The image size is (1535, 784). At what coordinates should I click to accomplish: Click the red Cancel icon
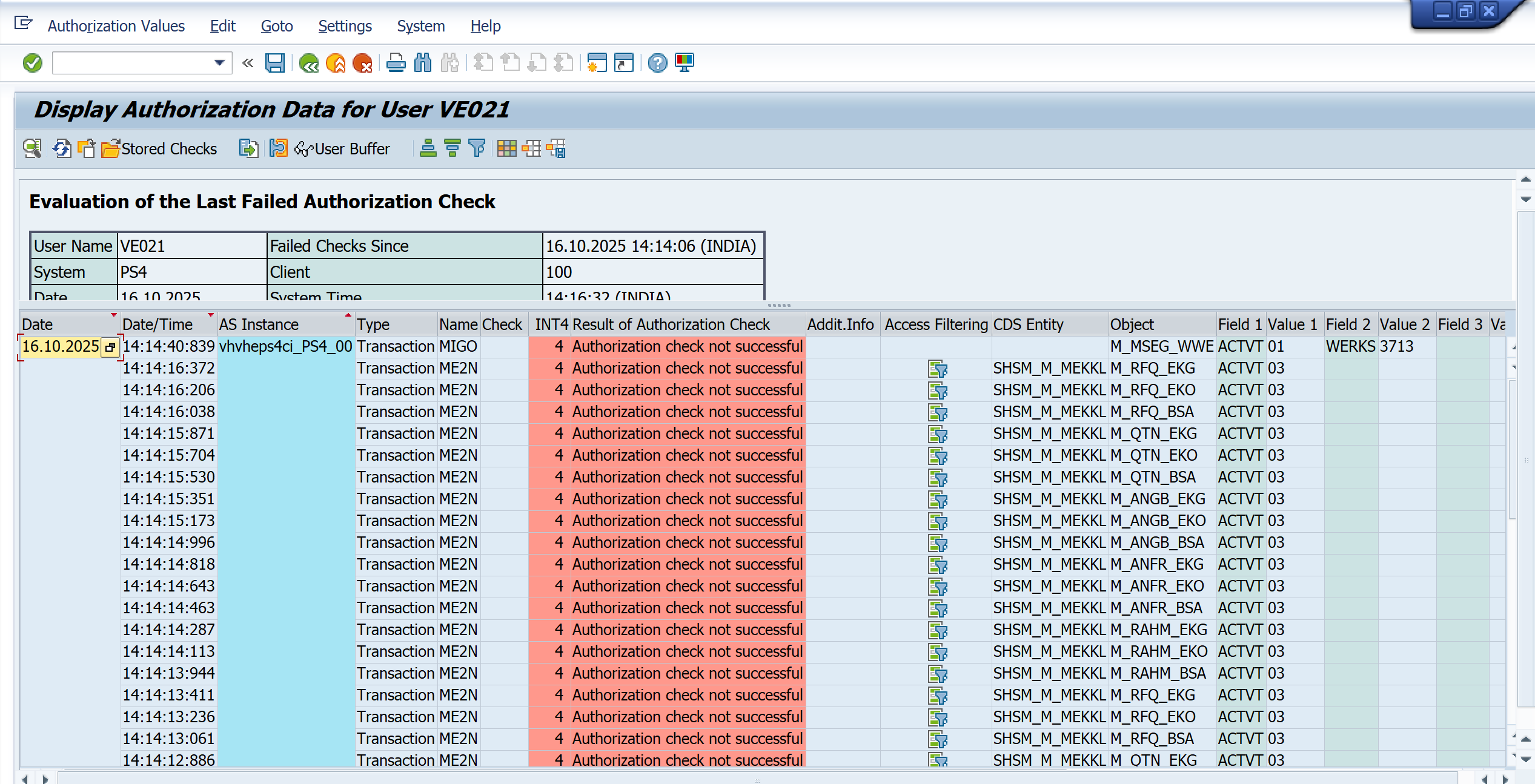362,63
